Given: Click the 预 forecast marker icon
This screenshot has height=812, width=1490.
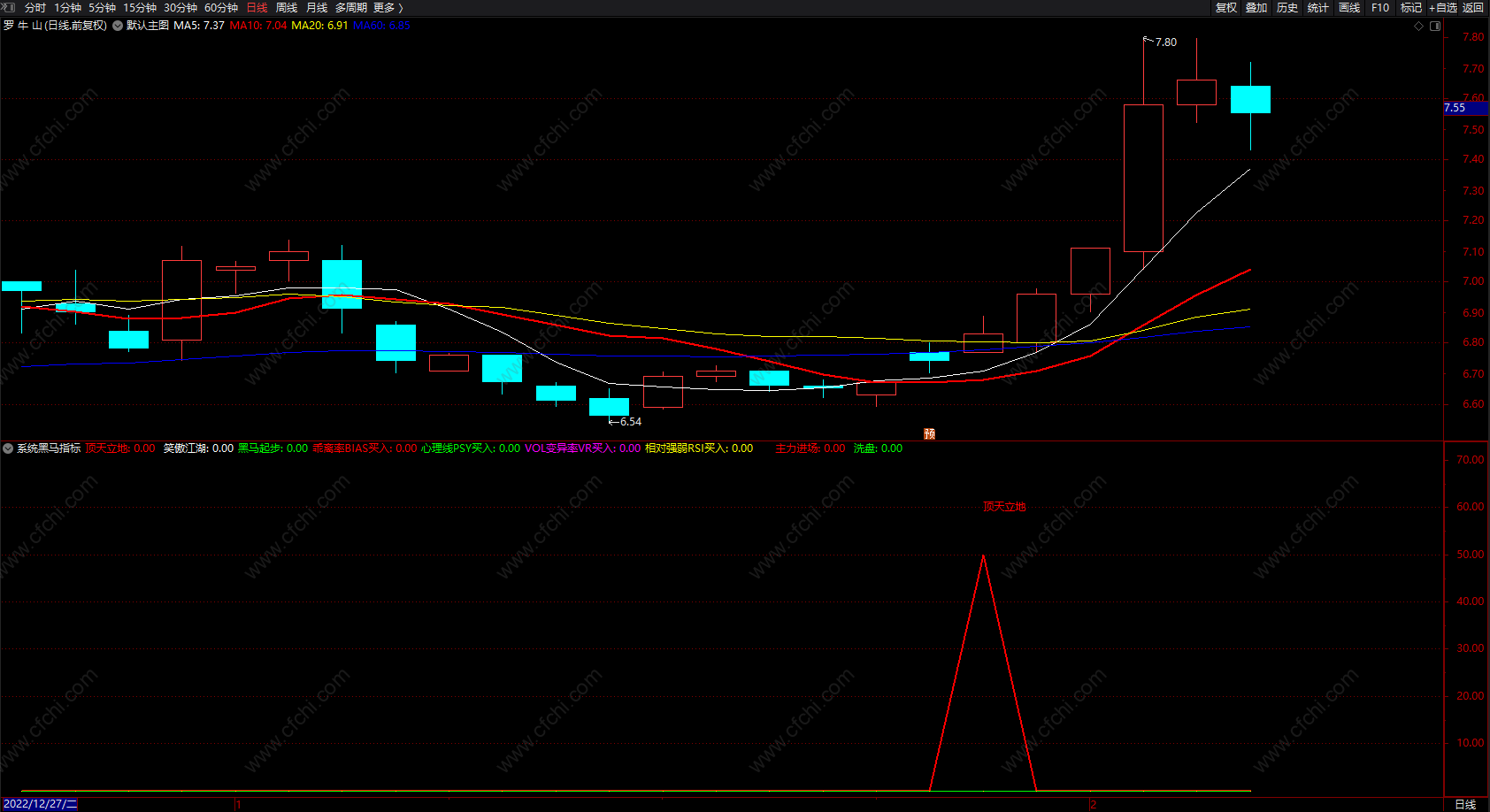Looking at the screenshot, I should pyautogui.click(x=929, y=433).
